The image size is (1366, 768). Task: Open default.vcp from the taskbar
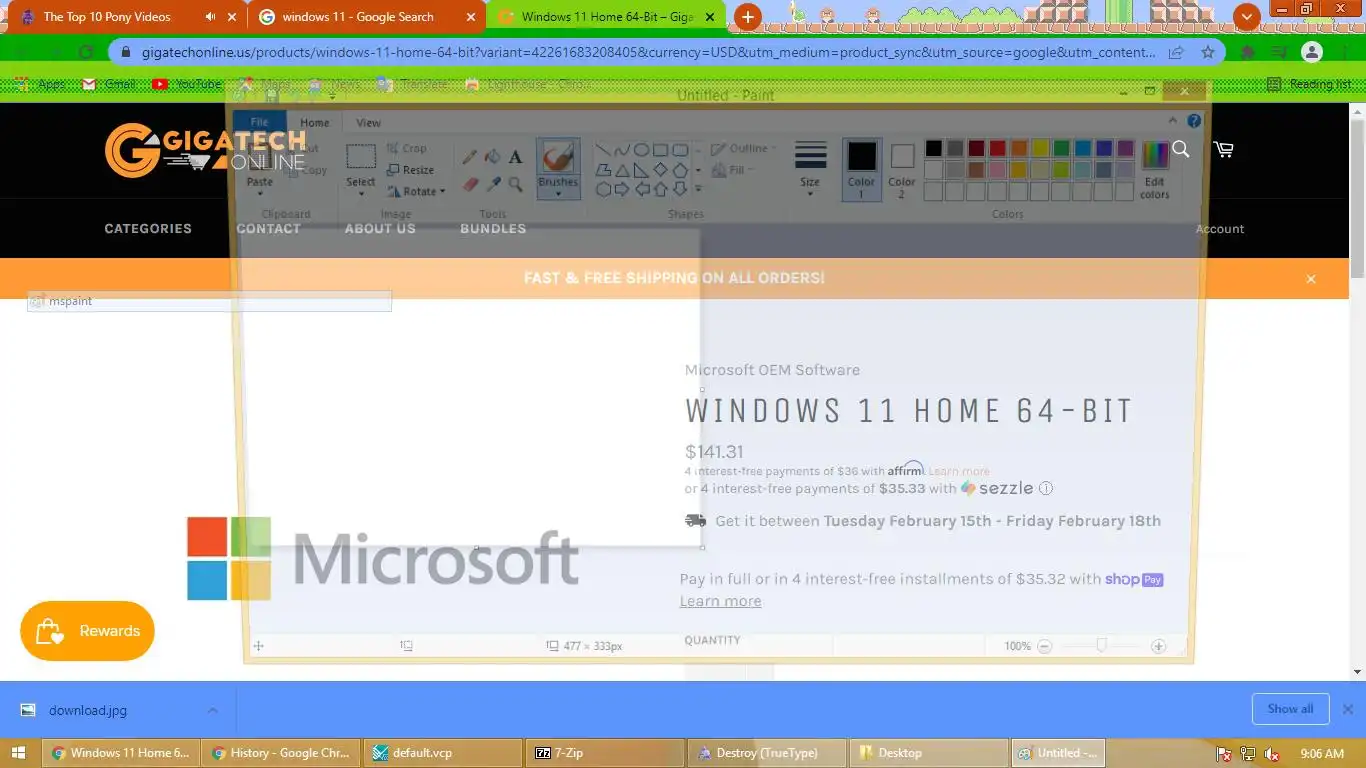(443, 753)
